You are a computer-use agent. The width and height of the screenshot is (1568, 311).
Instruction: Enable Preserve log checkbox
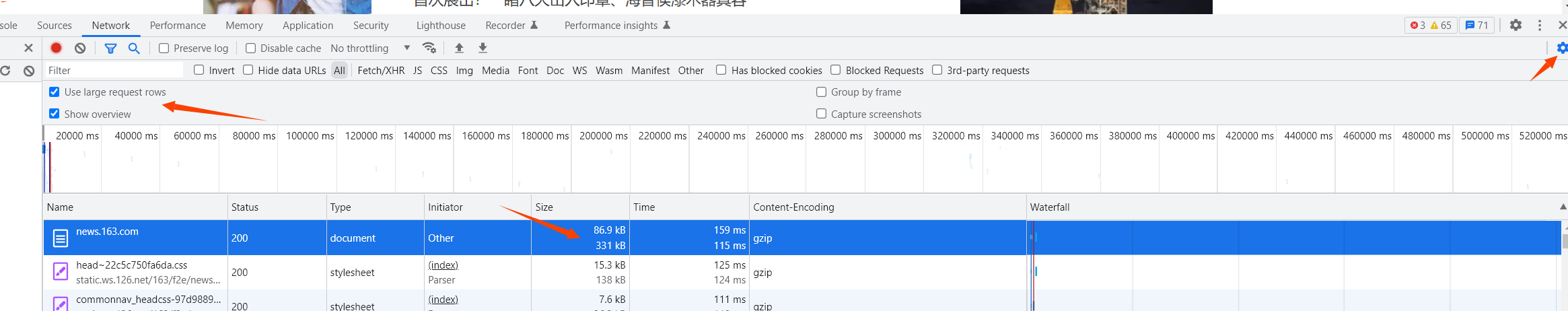point(164,48)
